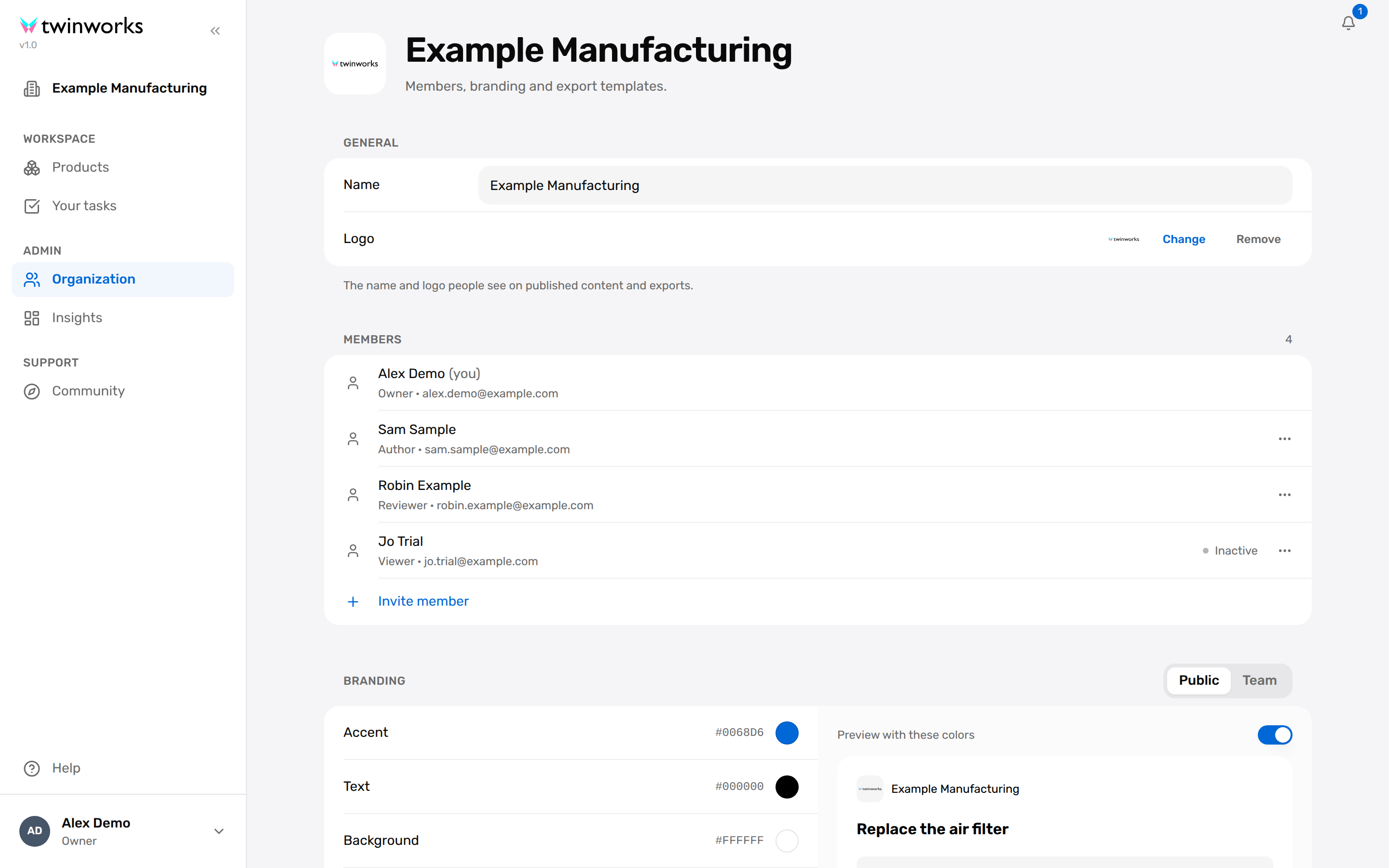Image resolution: width=1389 pixels, height=868 pixels.
Task: Click the #0068D6 accent hex value
Action: point(739,732)
